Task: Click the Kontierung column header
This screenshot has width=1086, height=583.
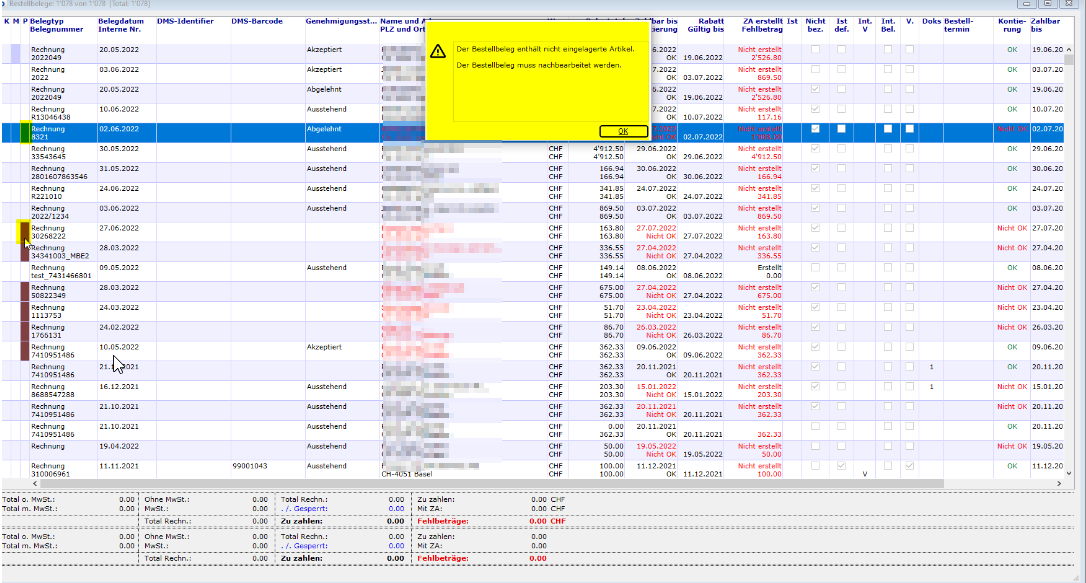Action: click(1011, 25)
